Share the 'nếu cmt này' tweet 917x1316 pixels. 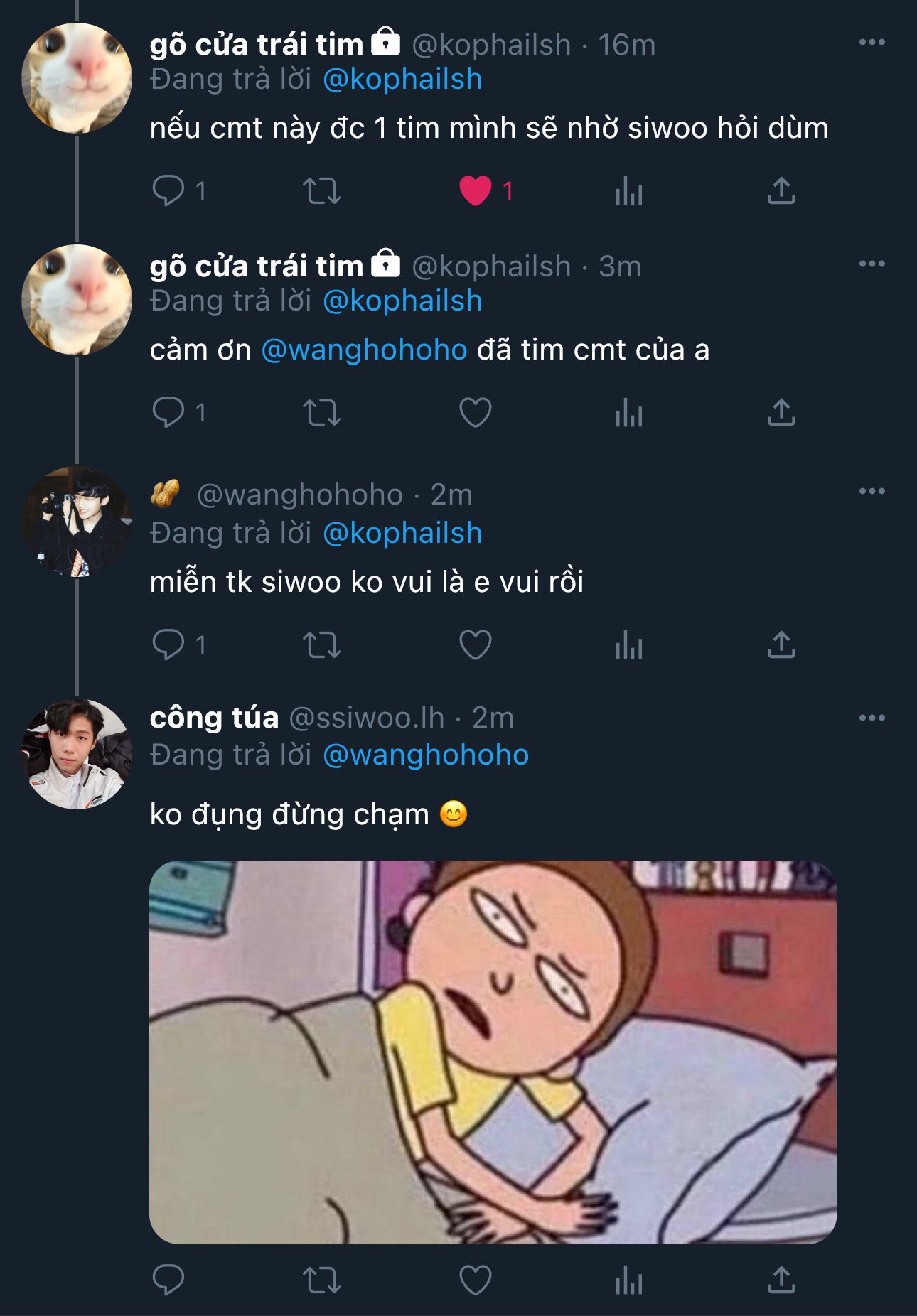coord(781,190)
